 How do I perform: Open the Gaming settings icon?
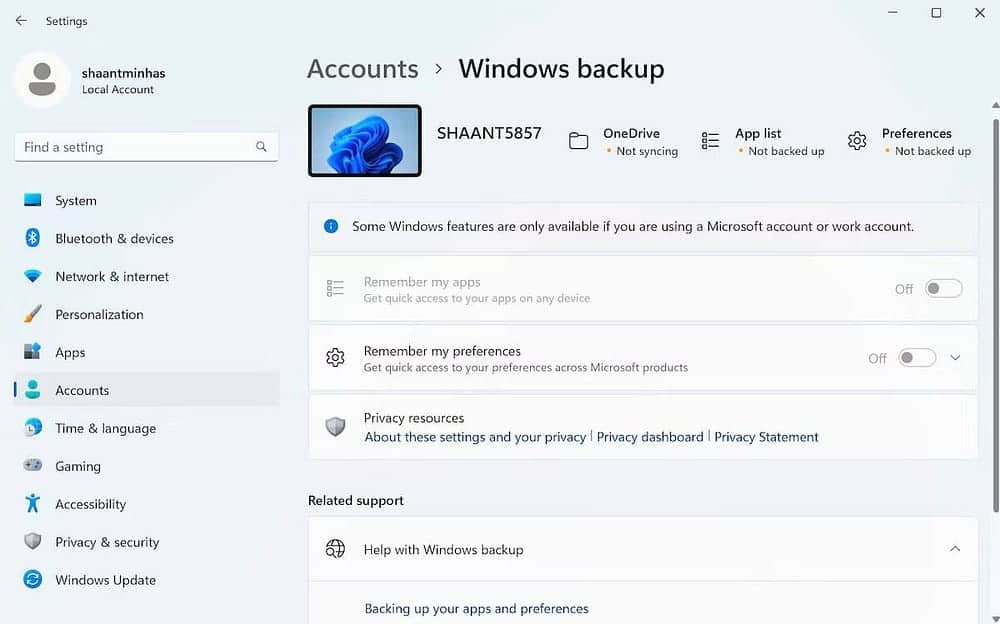point(30,466)
